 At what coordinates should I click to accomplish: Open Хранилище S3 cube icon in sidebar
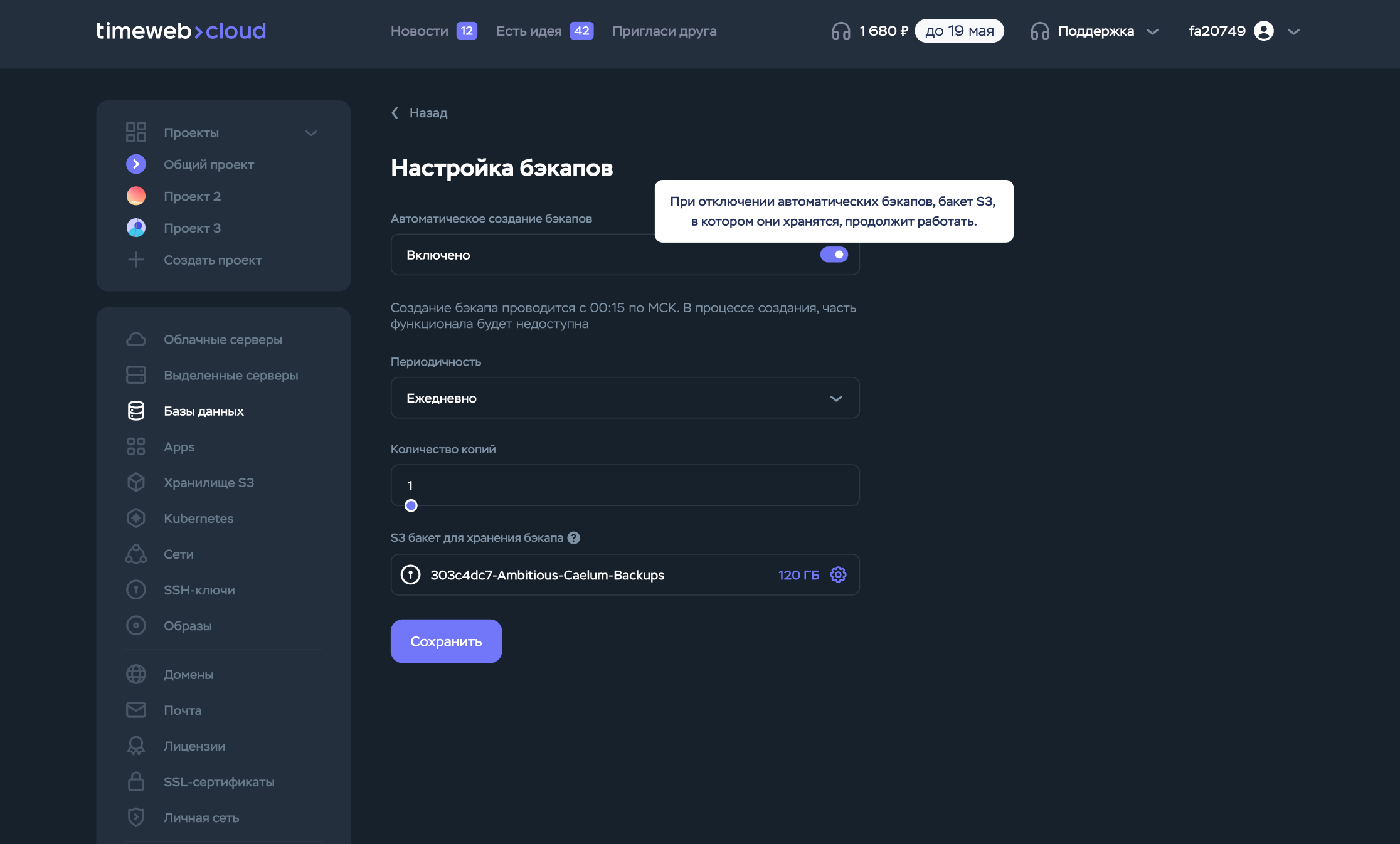click(136, 482)
